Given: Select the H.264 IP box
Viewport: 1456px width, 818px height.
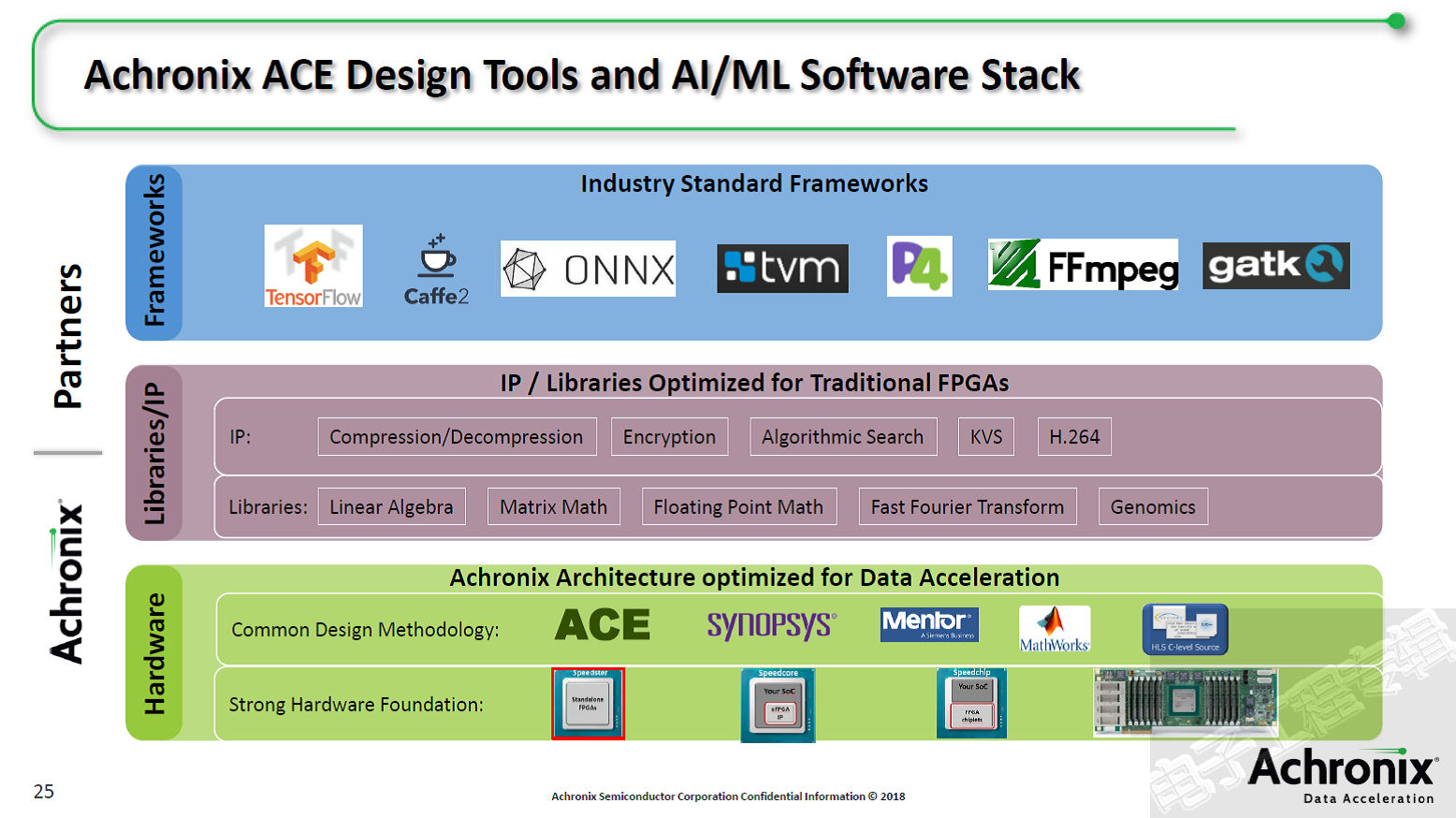Looking at the screenshot, I should tap(1074, 437).
